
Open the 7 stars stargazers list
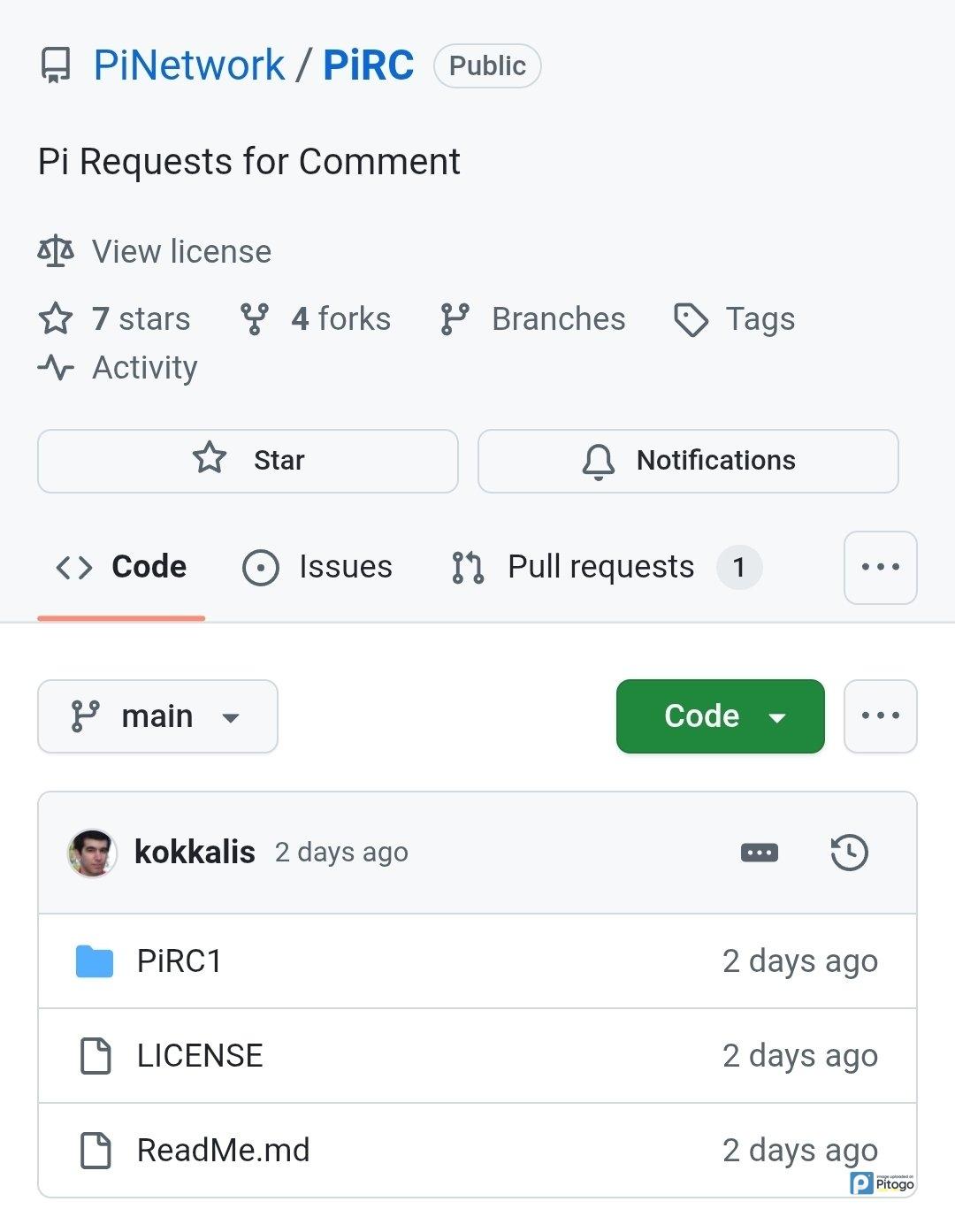115,319
